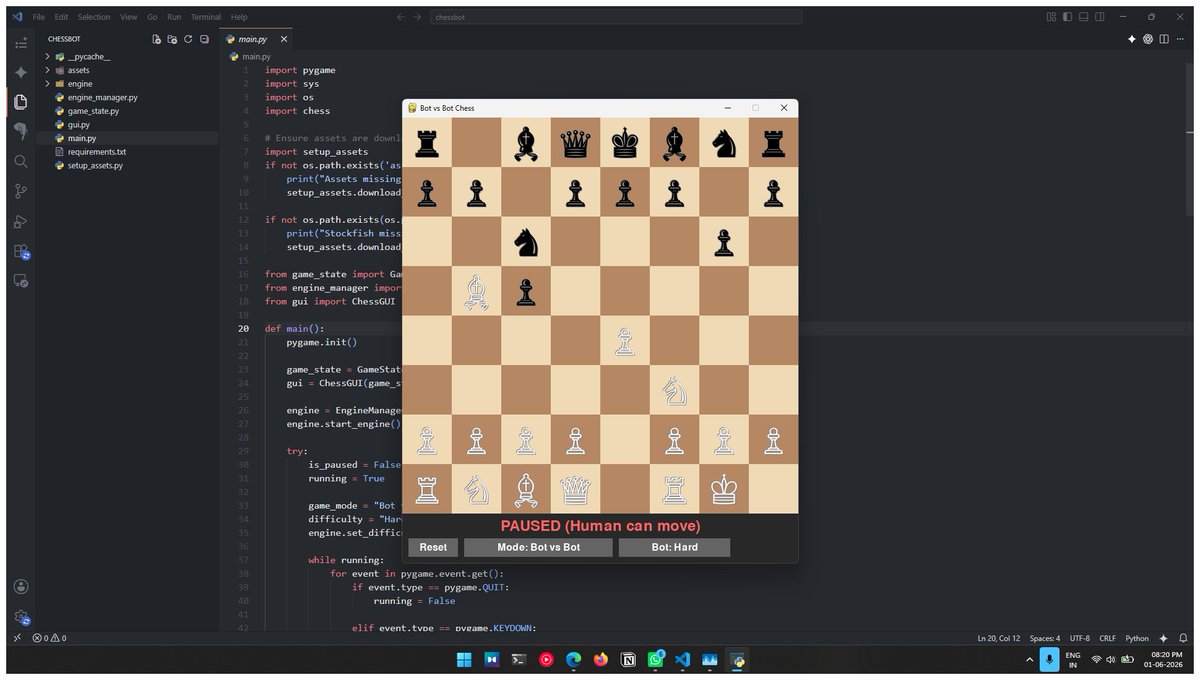Open the File menu

(x=37, y=17)
